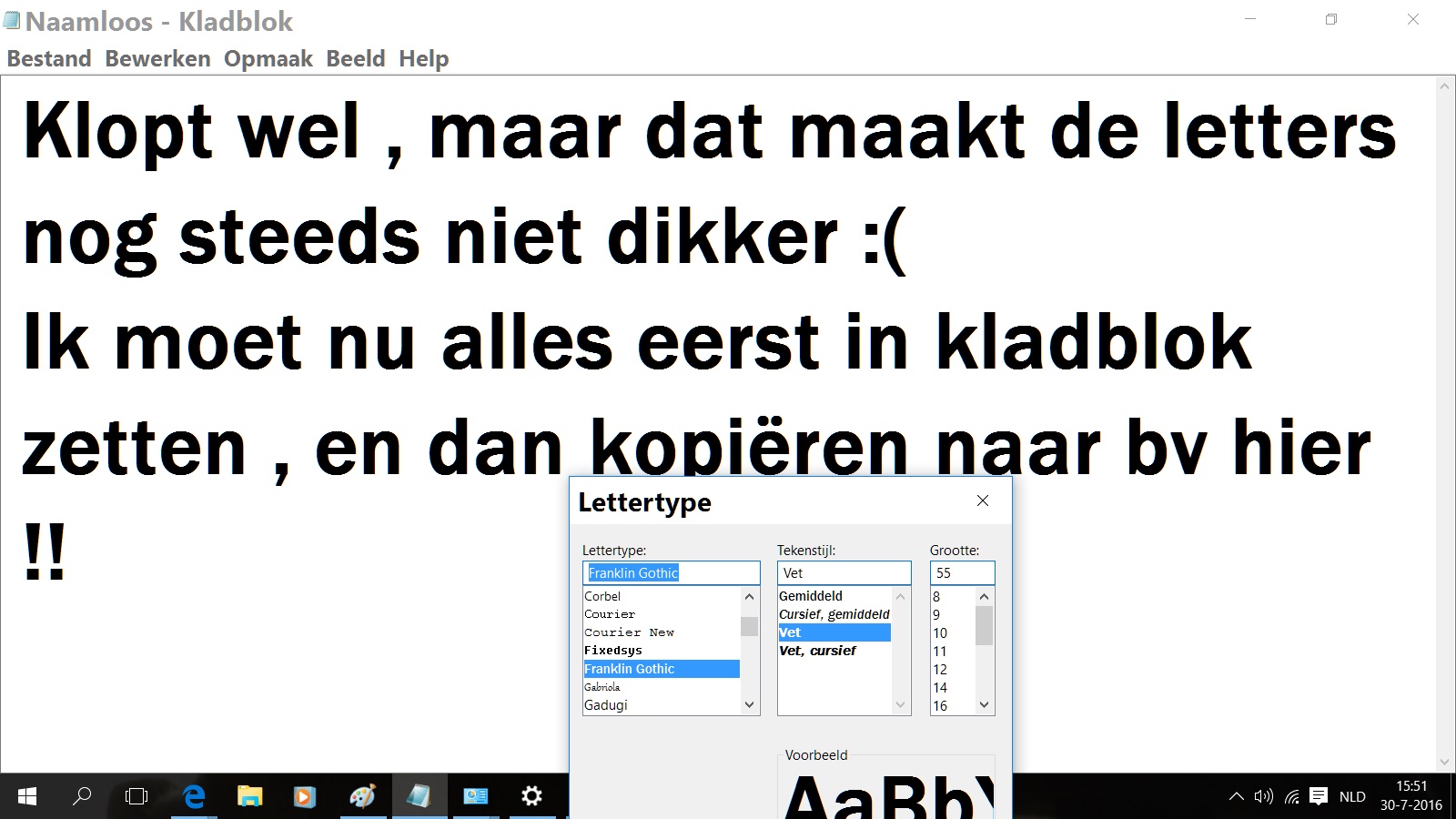This screenshot has height=819, width=1456.
Task: Open the Settings gear taskbar icon
Action: (531, 797)
